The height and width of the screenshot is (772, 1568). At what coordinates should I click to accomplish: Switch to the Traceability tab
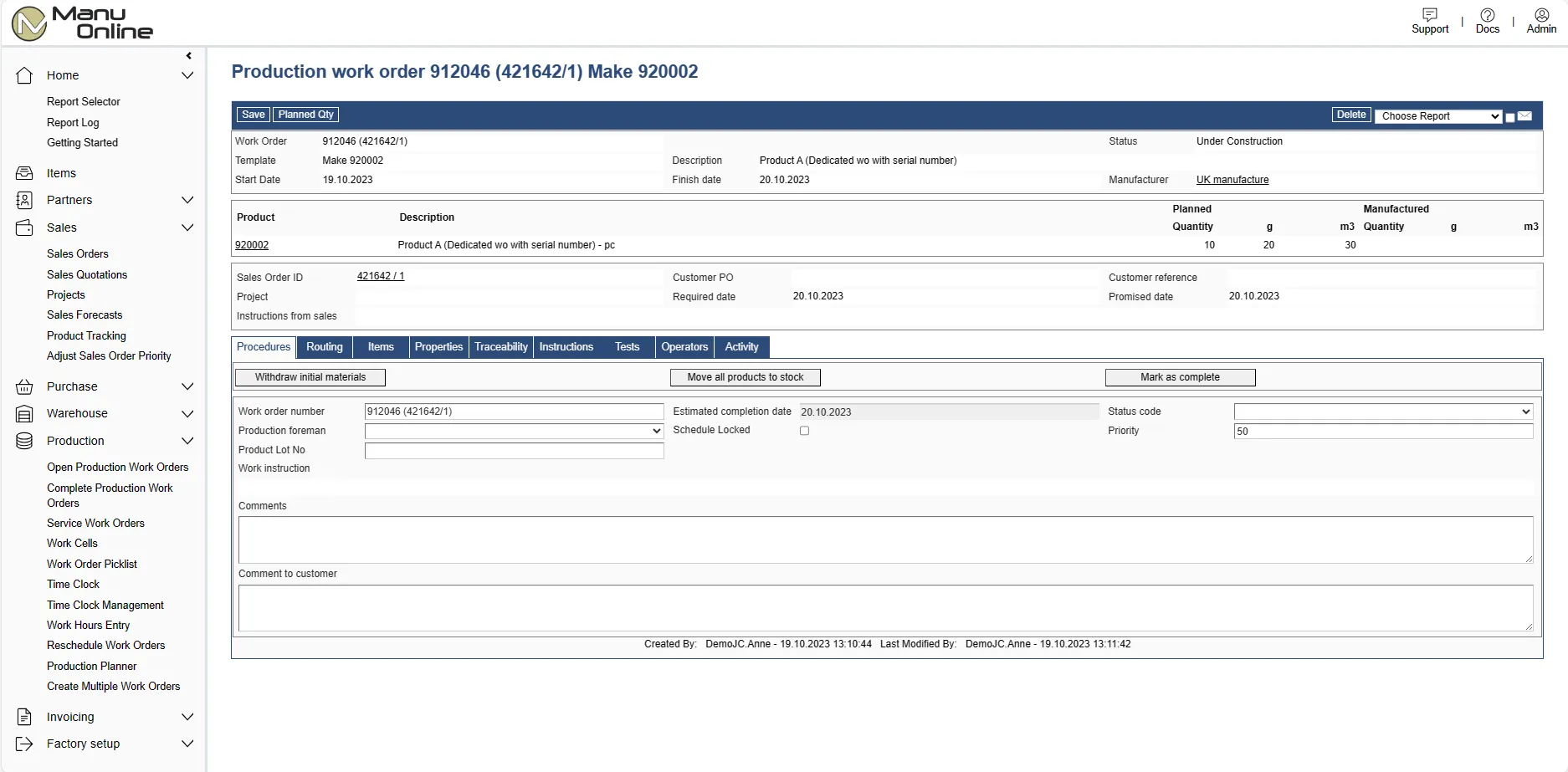click(500, 346)
